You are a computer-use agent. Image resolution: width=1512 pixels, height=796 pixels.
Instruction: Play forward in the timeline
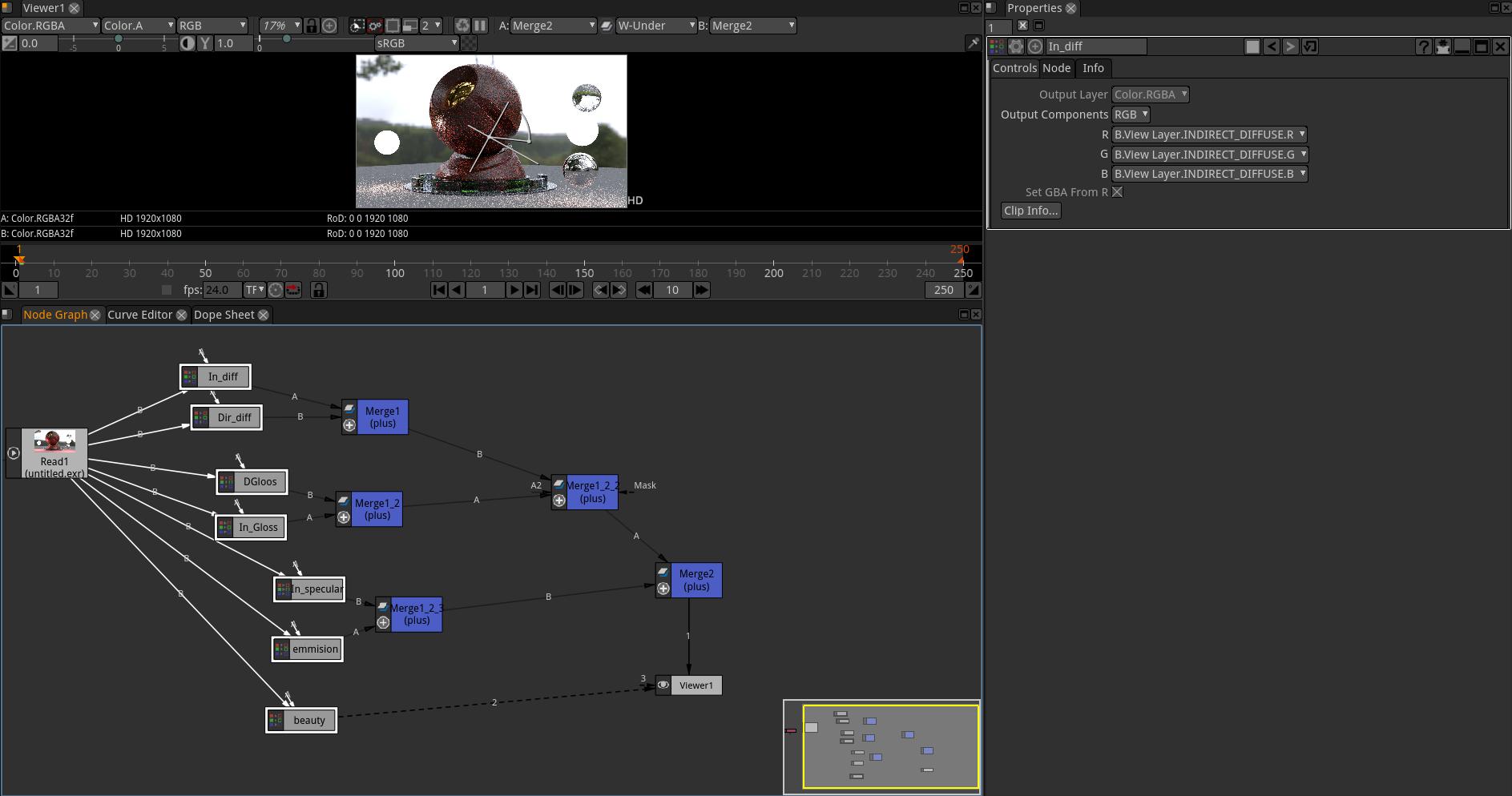514,290
